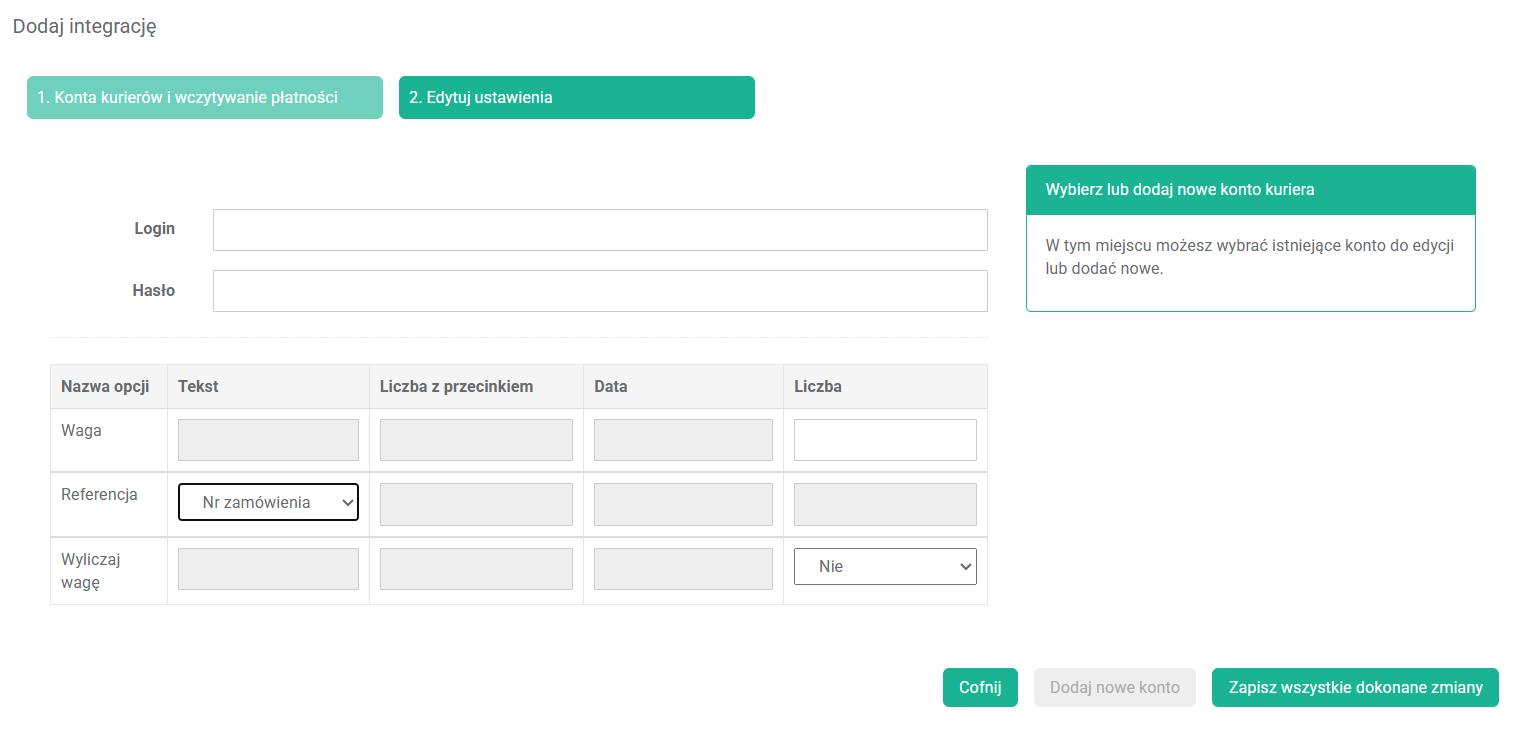Select Wyliczaj wagę field in Data column

(x=683, y=569)
